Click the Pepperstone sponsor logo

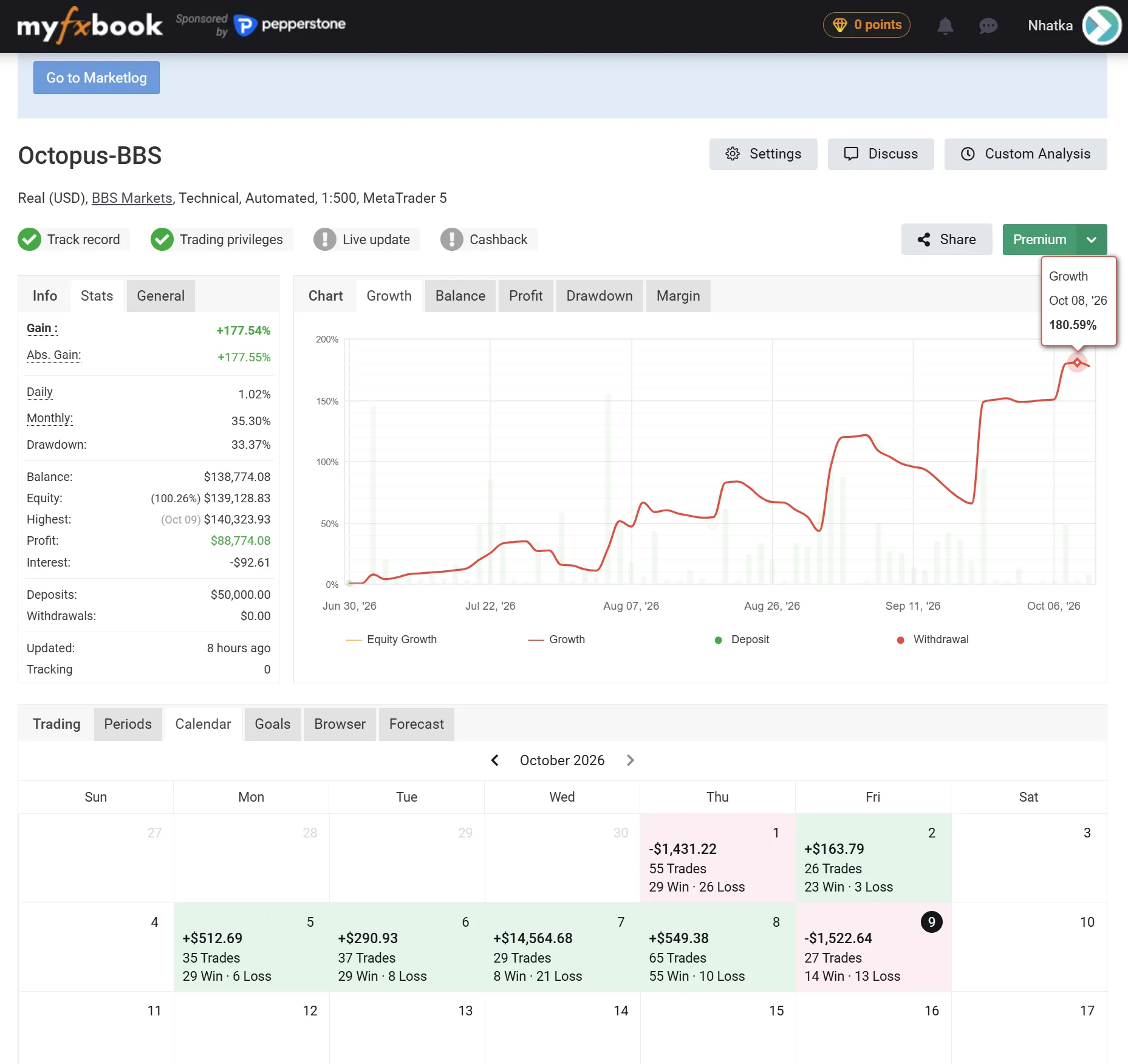290,25
